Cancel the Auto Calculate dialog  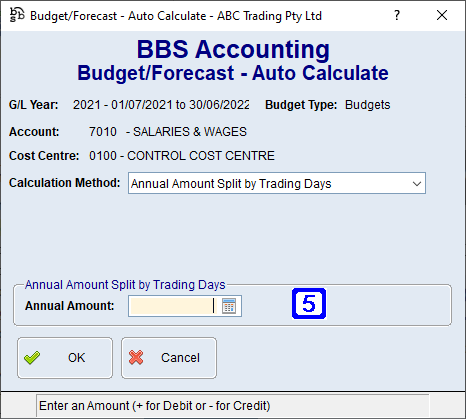(x=169, y=358)
